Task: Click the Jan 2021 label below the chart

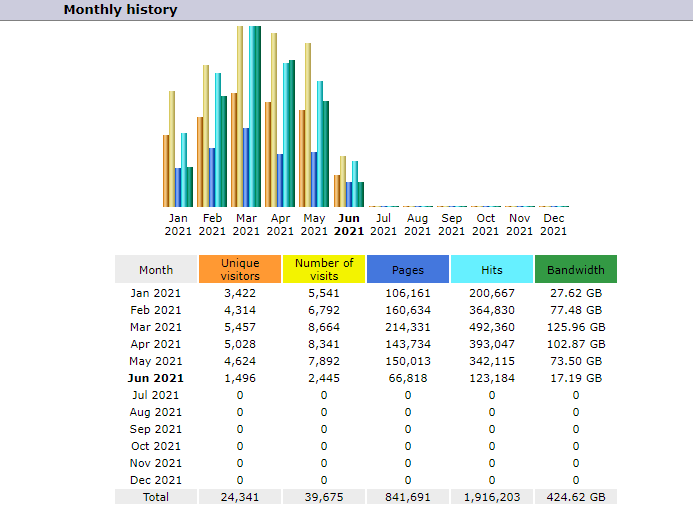Action: click(x=178, y=224)
